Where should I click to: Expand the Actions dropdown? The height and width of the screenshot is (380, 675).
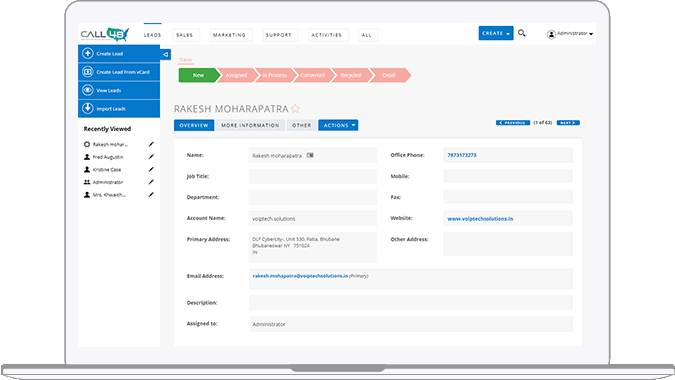(338, 125)
